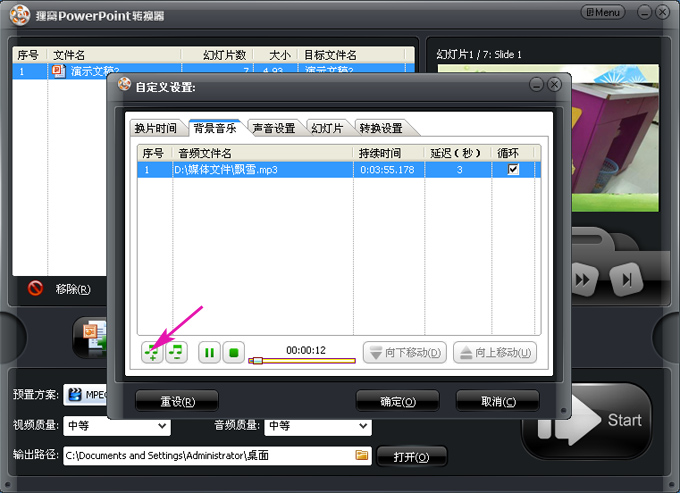Switch to the 转换设置 tab

point(381,128)
